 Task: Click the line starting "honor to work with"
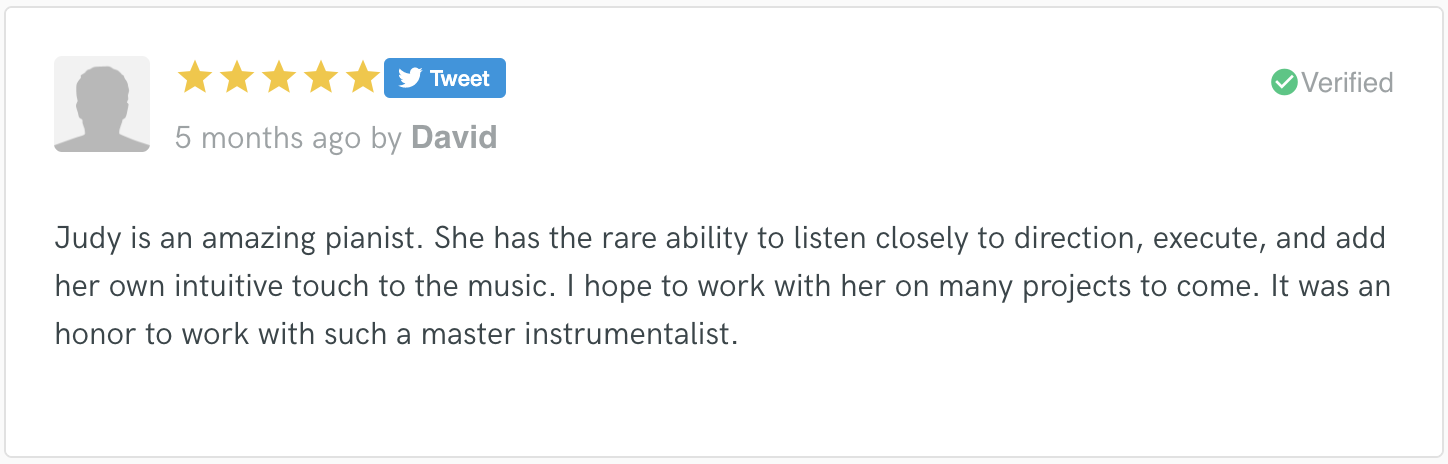(396, 334)
